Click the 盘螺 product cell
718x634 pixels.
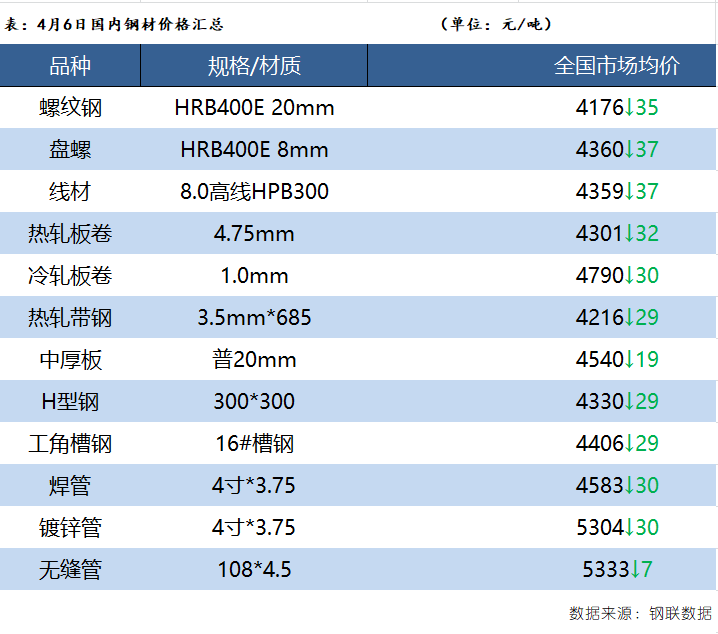pyautogui.click(x=70, y=150)
